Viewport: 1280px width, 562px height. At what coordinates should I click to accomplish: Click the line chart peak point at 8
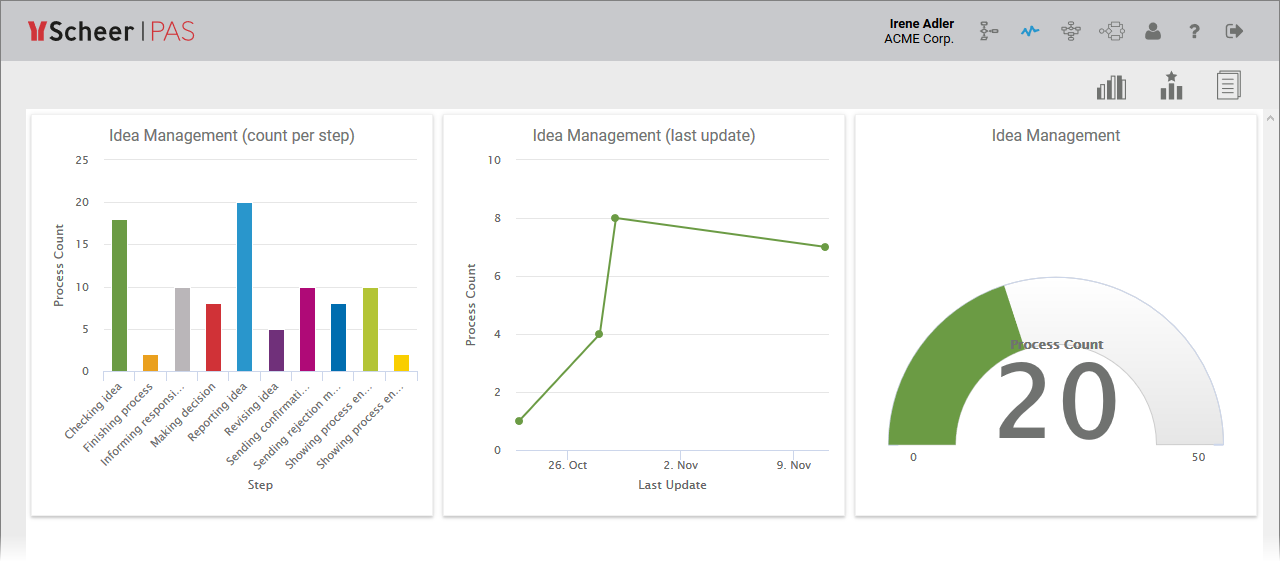(x=615, y=218)
